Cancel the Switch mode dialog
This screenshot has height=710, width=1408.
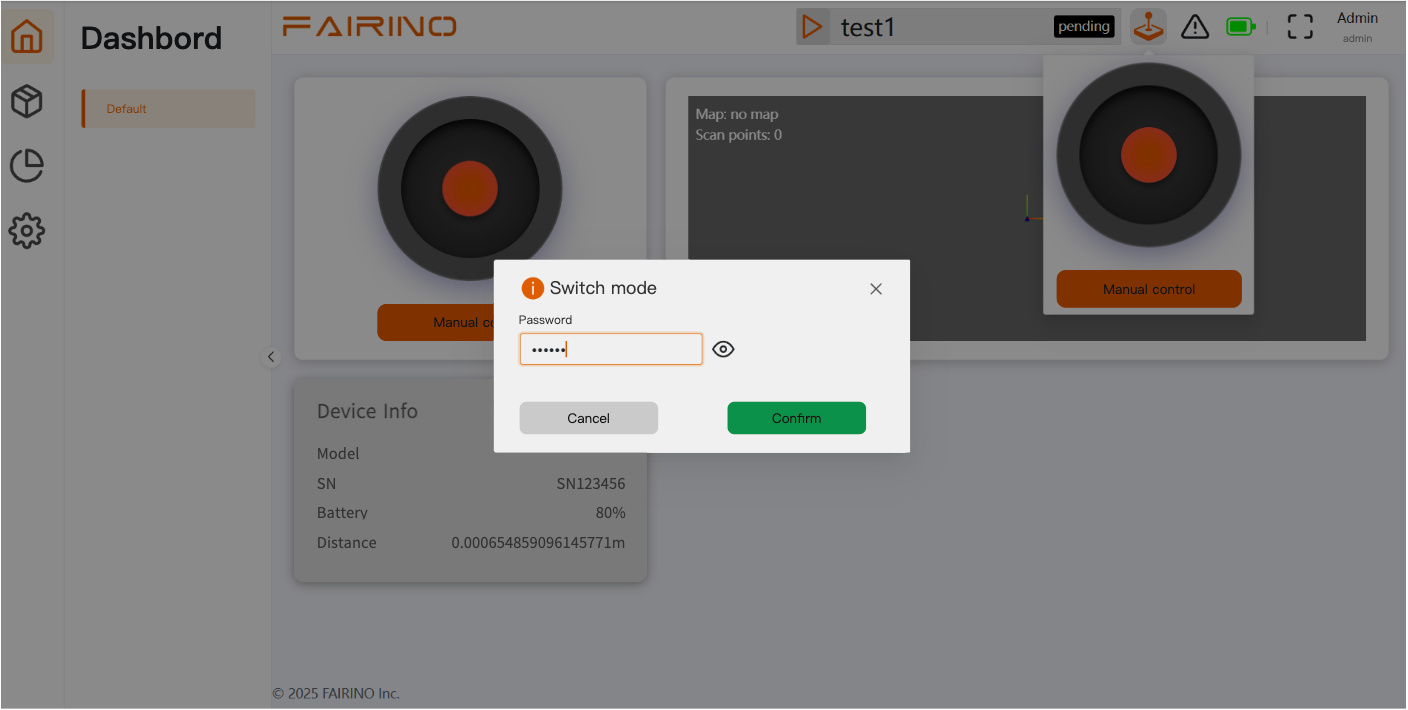point(588,418)
